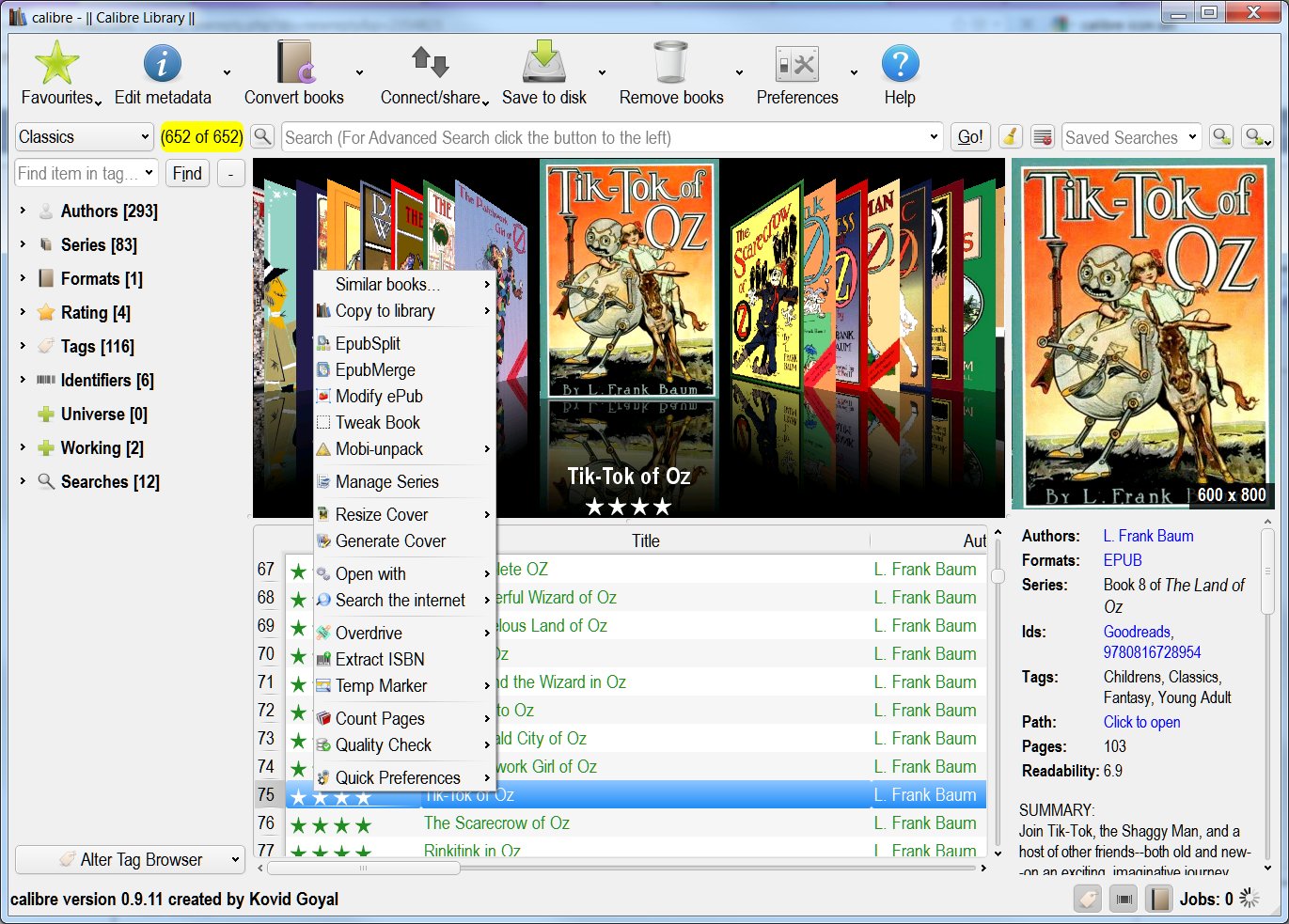Image resolution: width=1289 pixels, height=924 pixels.
Task: Open the Open with submenu
Action: point(404,574)
